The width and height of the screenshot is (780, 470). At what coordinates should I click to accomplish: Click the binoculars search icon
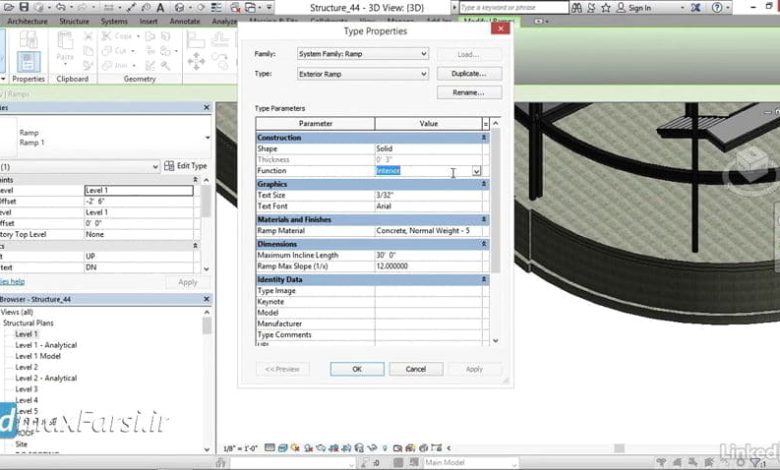pyautogui.click(x=577, y=7)
